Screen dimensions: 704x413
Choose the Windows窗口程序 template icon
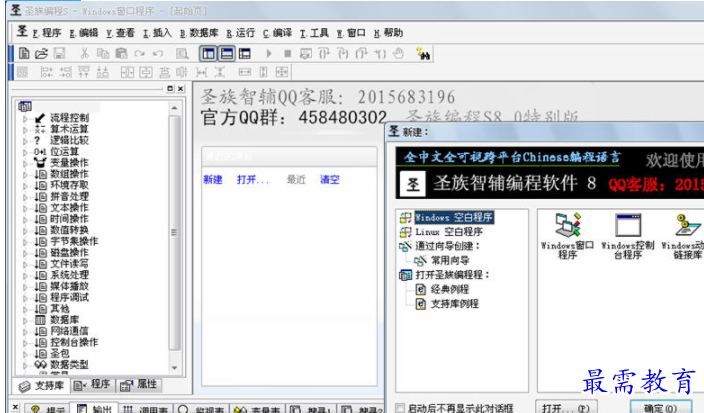568,236
